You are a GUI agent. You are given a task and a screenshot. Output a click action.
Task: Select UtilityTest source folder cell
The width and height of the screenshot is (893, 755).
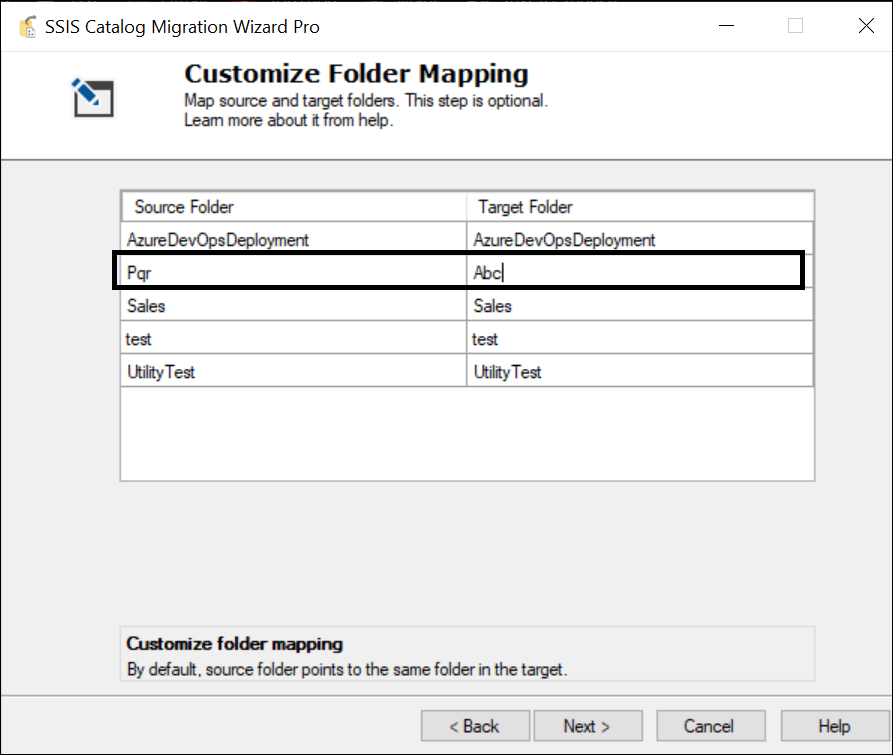[x=294, y=372]
